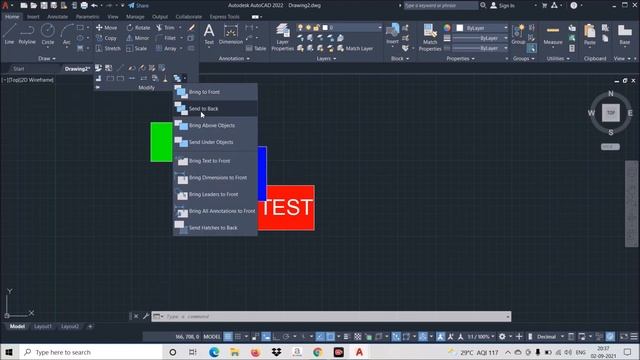This screenshot has width=640, height=360.
Task: Toggle drawing grid display in status bar
Action: [228, 337]
